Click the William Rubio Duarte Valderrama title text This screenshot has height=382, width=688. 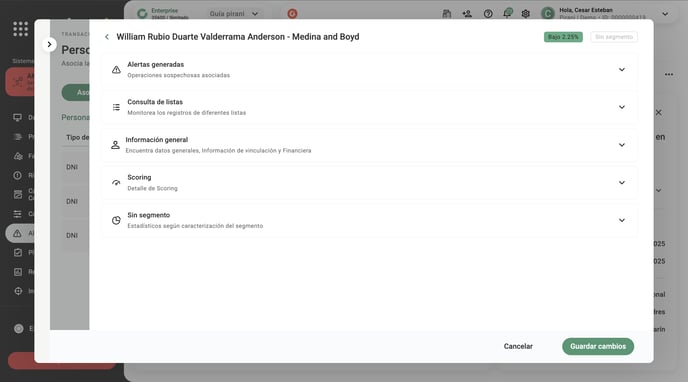click(238, 37)
